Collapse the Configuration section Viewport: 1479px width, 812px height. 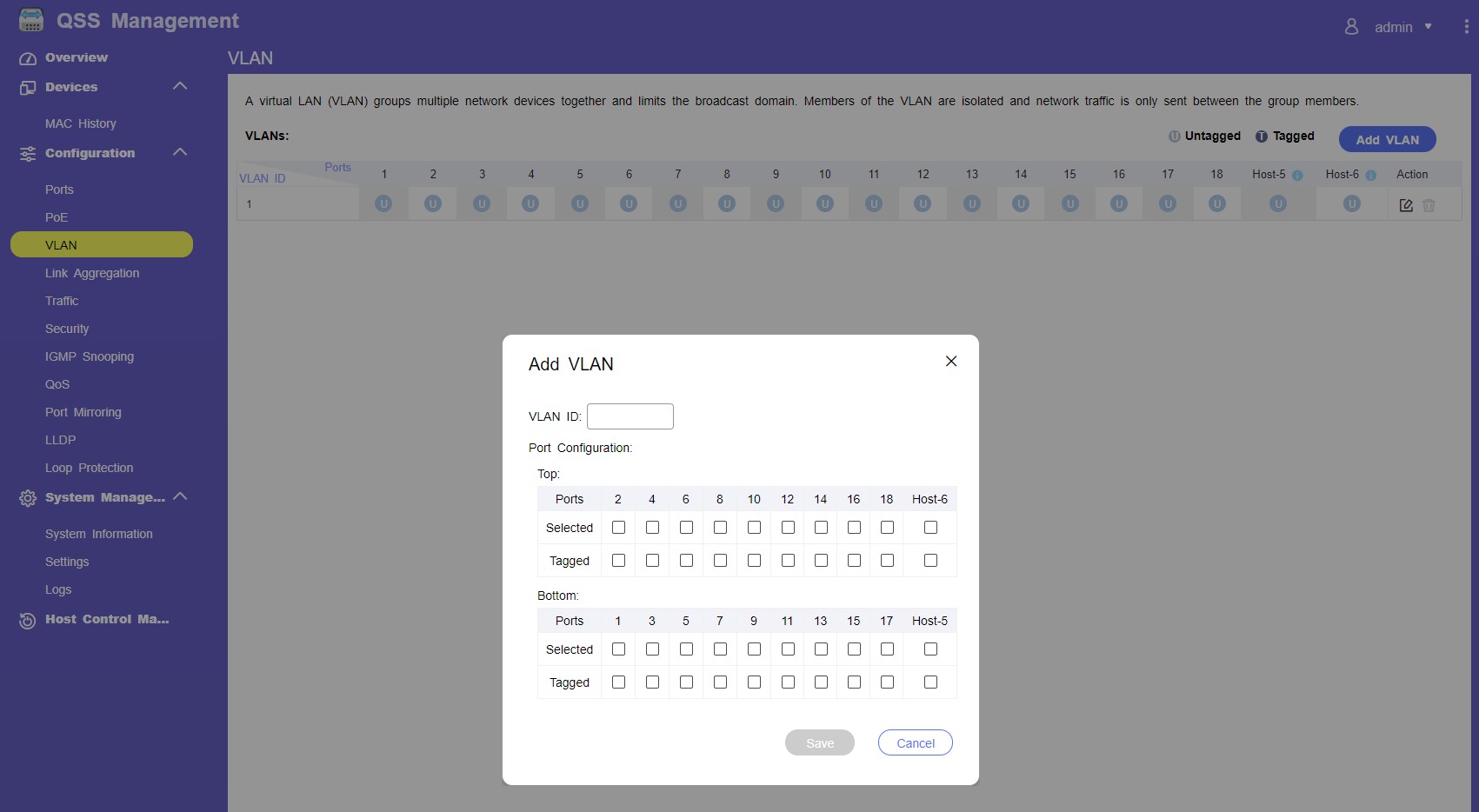[x=180, y=152]
